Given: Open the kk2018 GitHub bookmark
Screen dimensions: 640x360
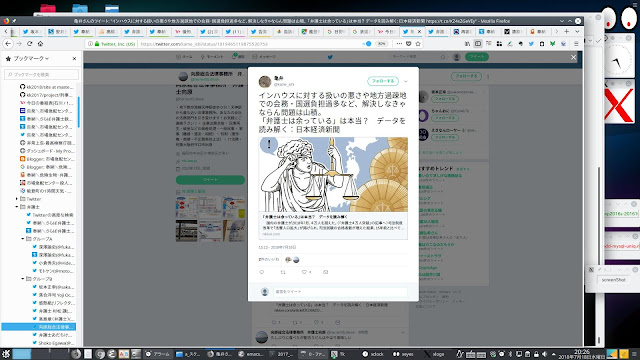Looking at the screenshot, I should click(x=47, y=87).
